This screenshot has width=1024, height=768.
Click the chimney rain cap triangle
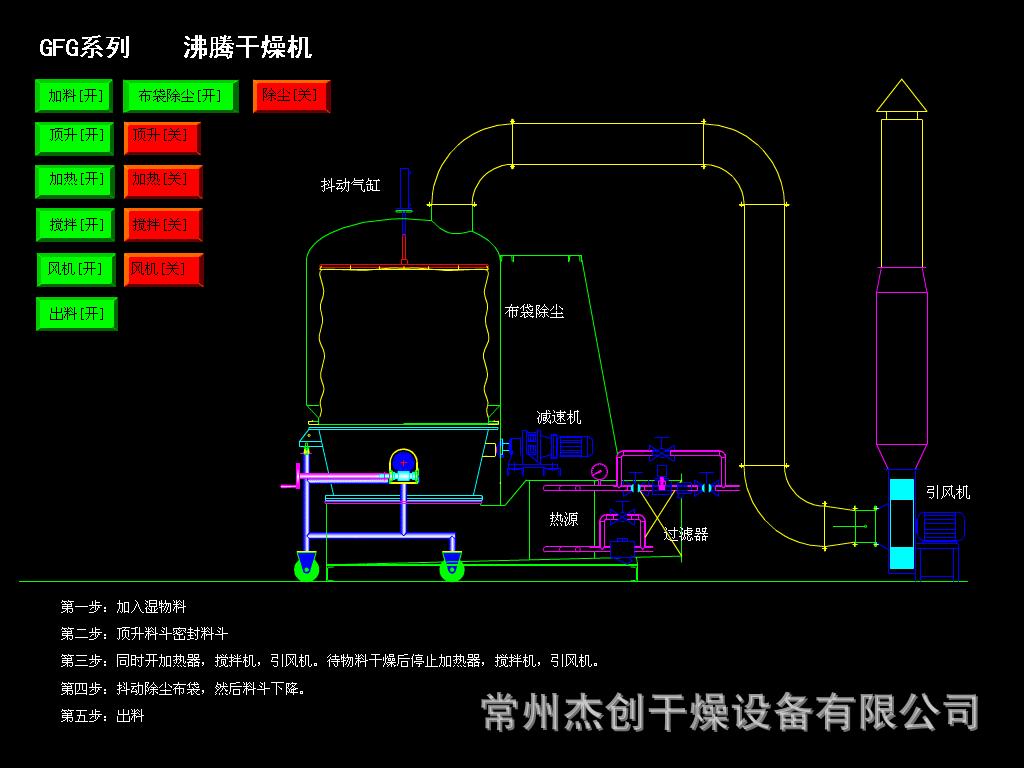pyautogui.click(x=901, y=95)
